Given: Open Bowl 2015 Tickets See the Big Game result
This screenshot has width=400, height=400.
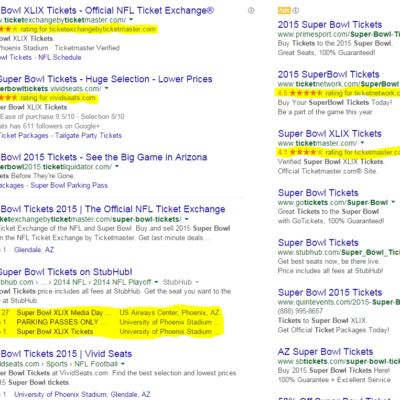Looking at the screenshot, I should [x=104, y=157].
